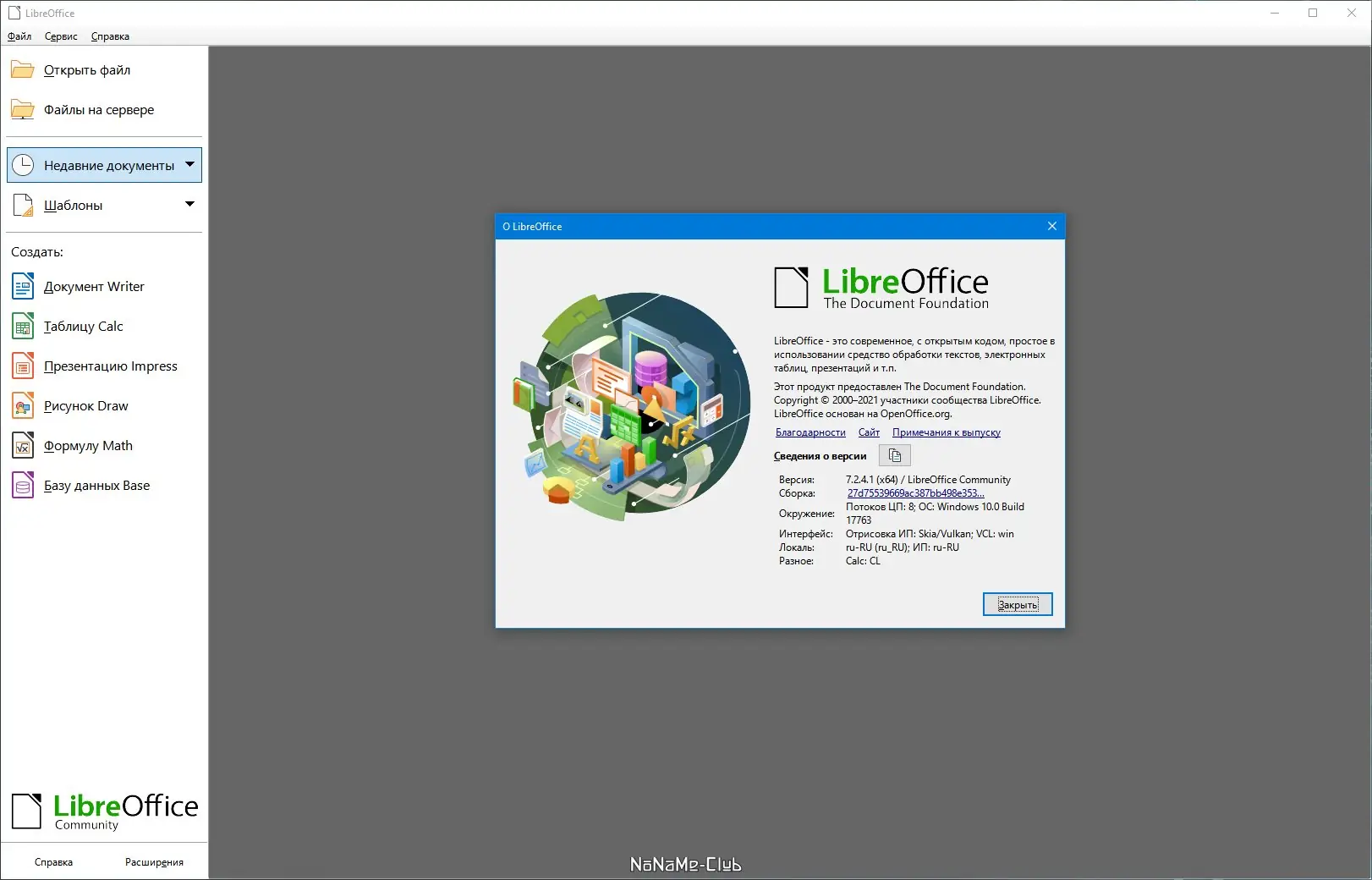Click the Math formula icon

[23, 445]
